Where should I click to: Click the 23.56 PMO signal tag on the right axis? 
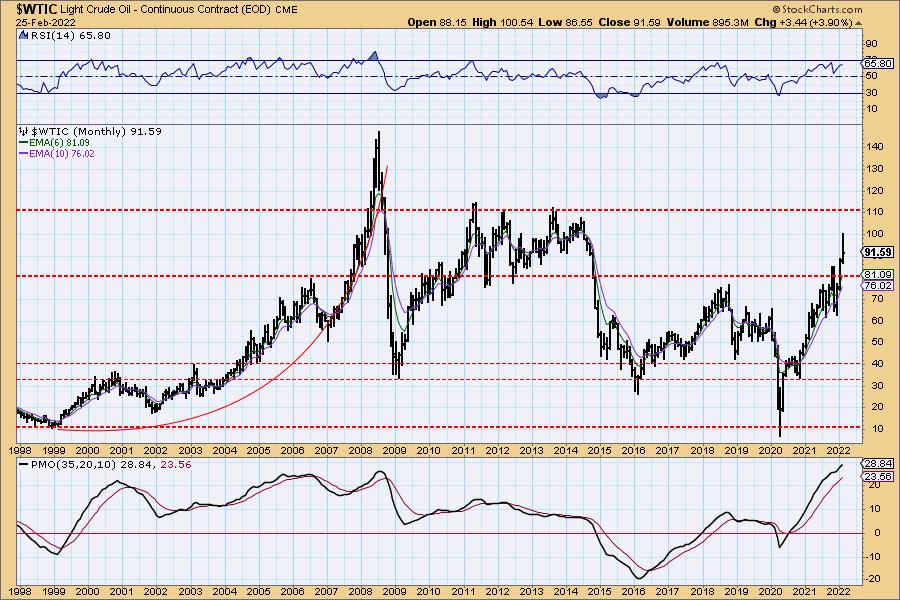(x=878, y=476)
